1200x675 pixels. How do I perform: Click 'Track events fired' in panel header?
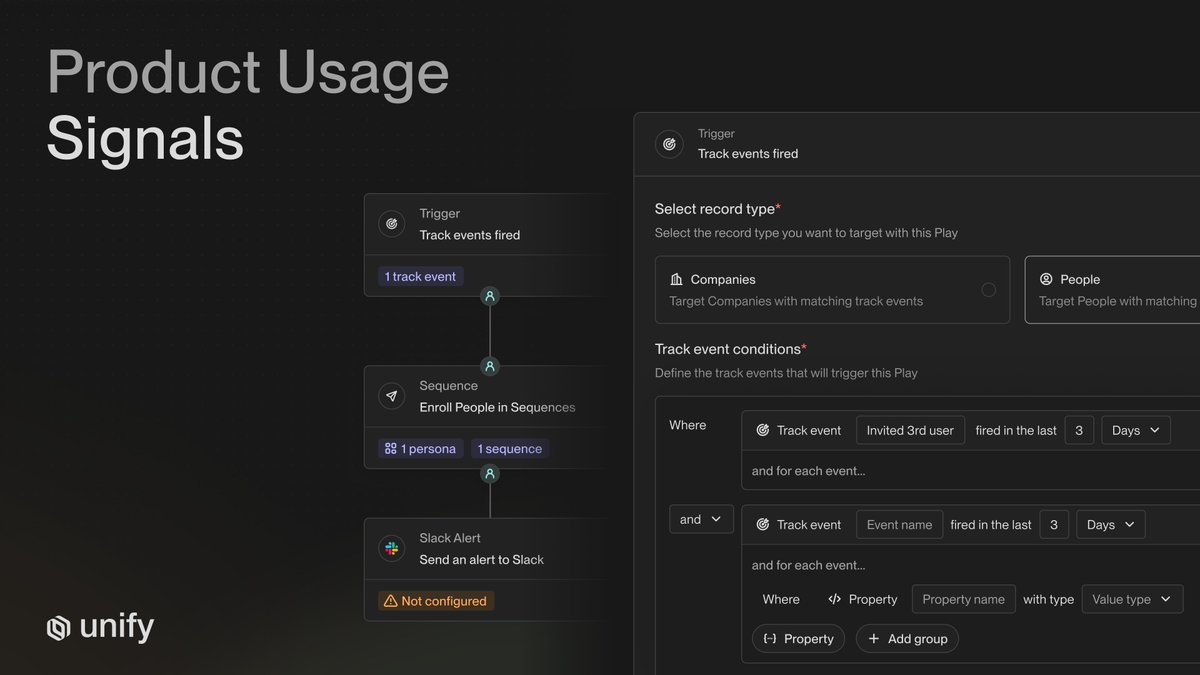[748, 154]
